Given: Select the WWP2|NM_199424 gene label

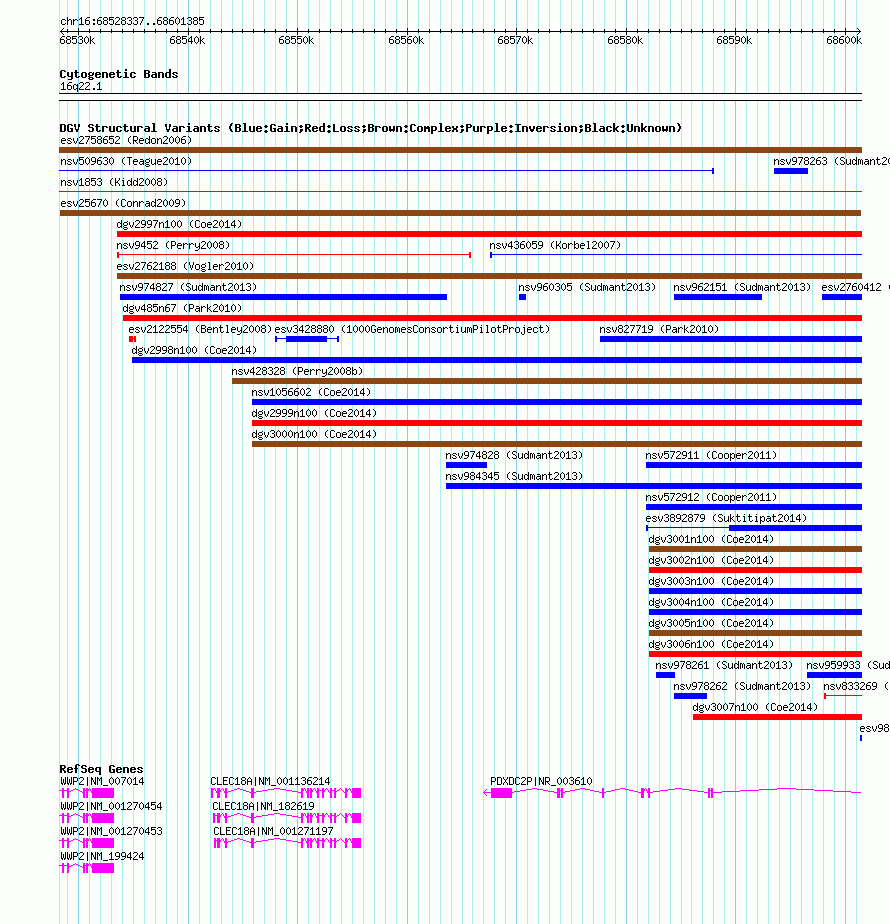Looking at the screenshot, I should click(102, 856).
